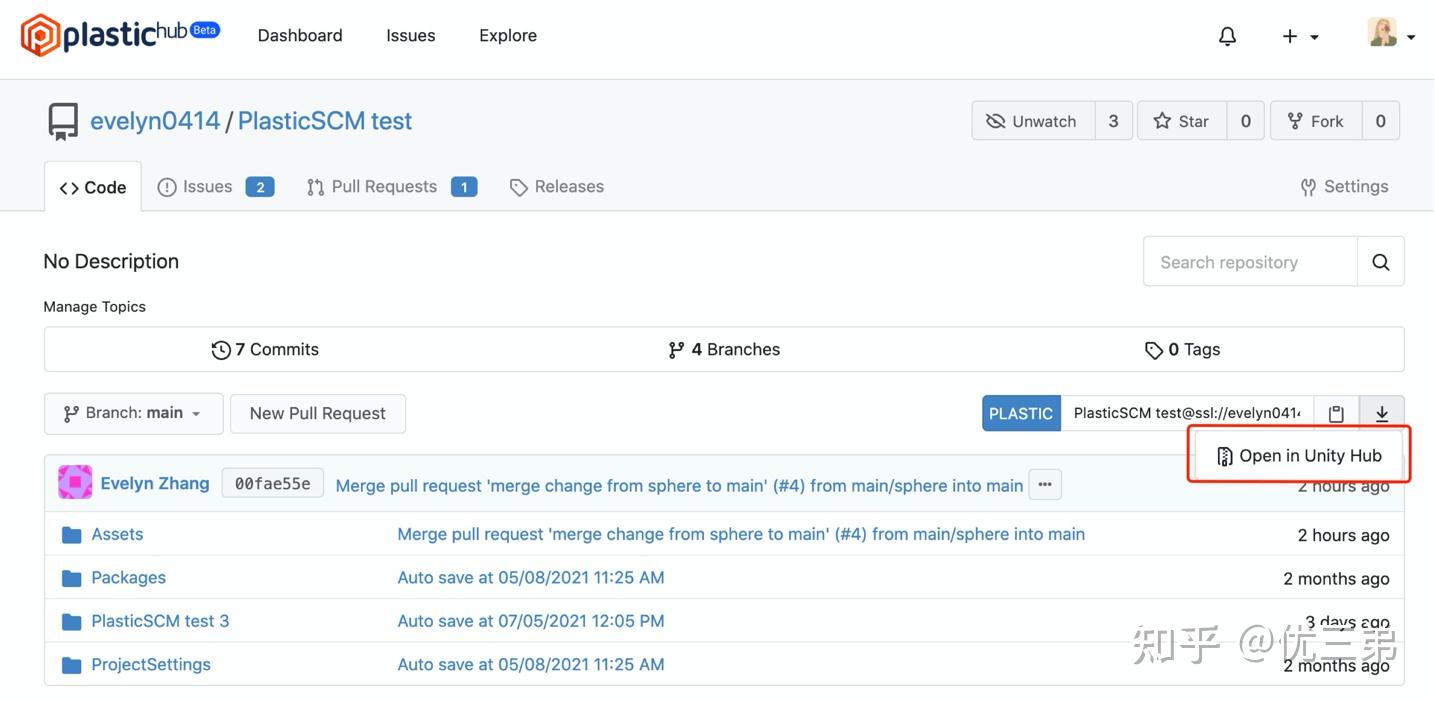
Task: Expand commit message ellipsis button
Action: pyautogui.click(x=1045, y=484)
